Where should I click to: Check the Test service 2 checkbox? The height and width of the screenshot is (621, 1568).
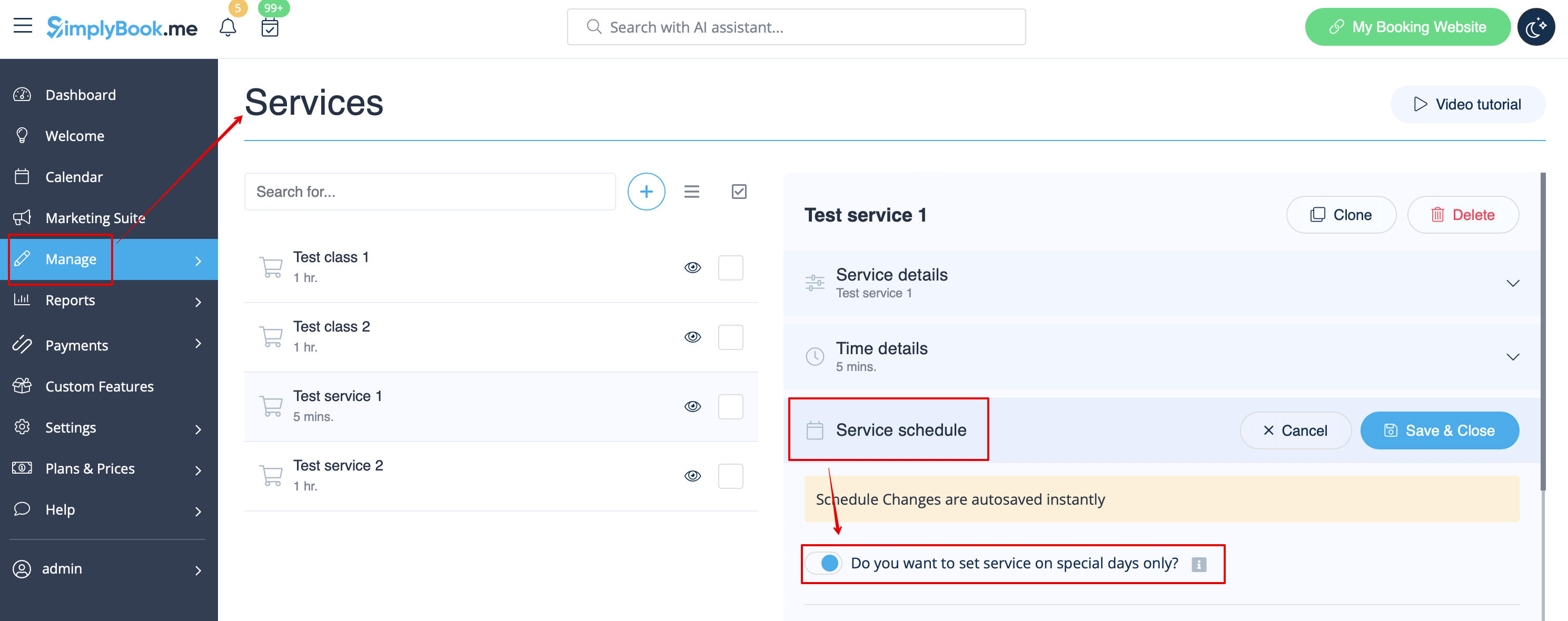click(730, 476)
